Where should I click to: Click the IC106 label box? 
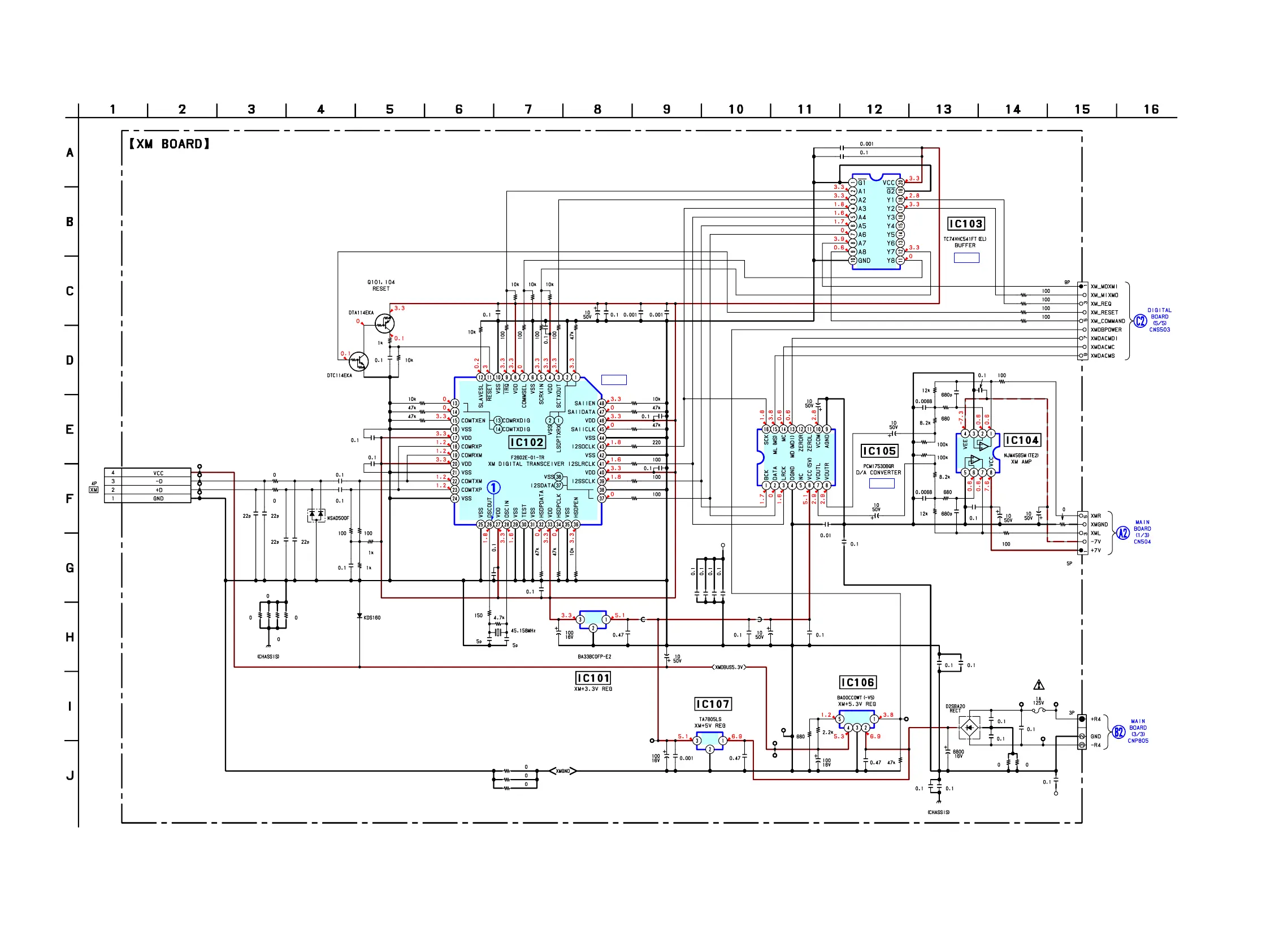click(857, 682)
